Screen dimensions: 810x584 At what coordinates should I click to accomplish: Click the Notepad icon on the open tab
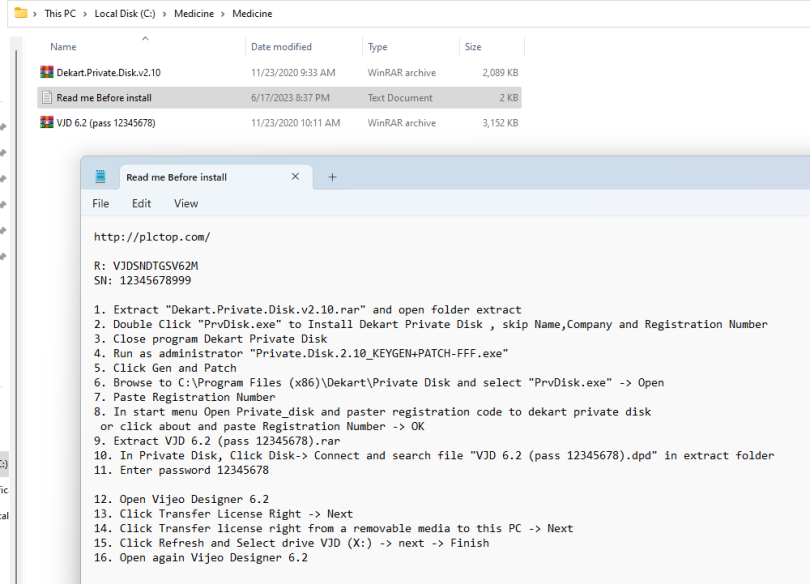100,176
